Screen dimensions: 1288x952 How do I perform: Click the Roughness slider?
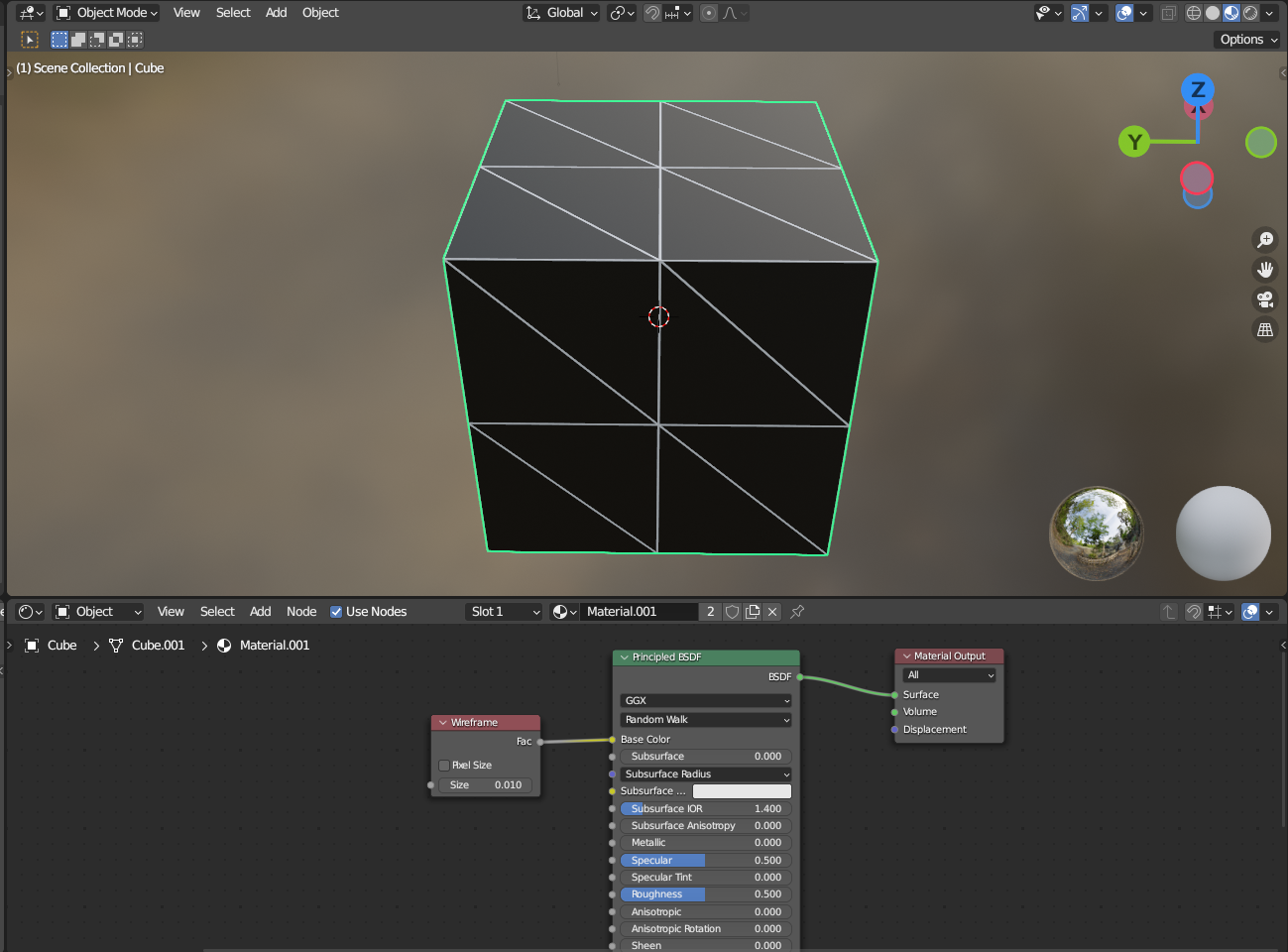click(706, 894)
